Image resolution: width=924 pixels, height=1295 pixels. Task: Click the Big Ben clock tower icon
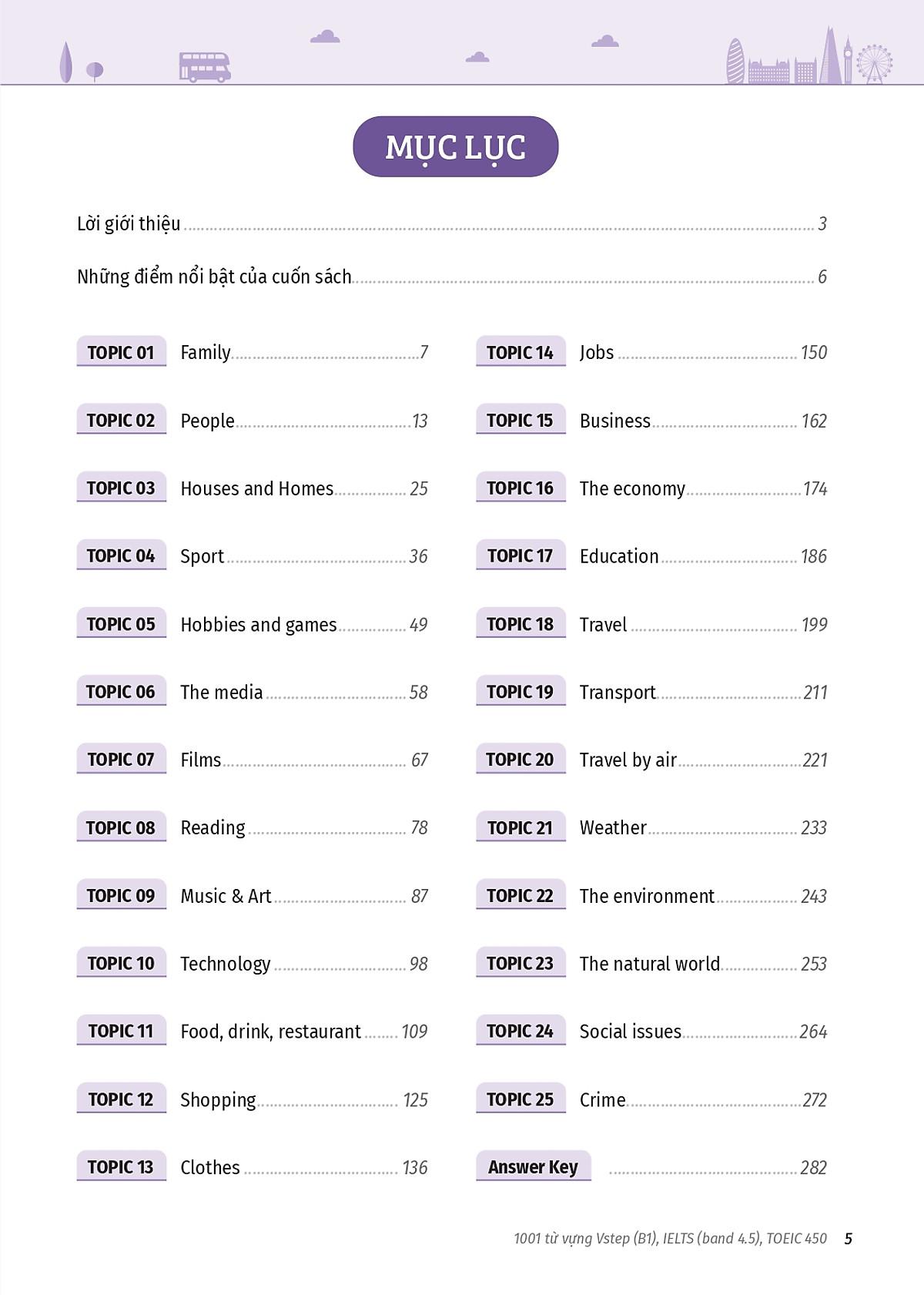pos(848,60)
